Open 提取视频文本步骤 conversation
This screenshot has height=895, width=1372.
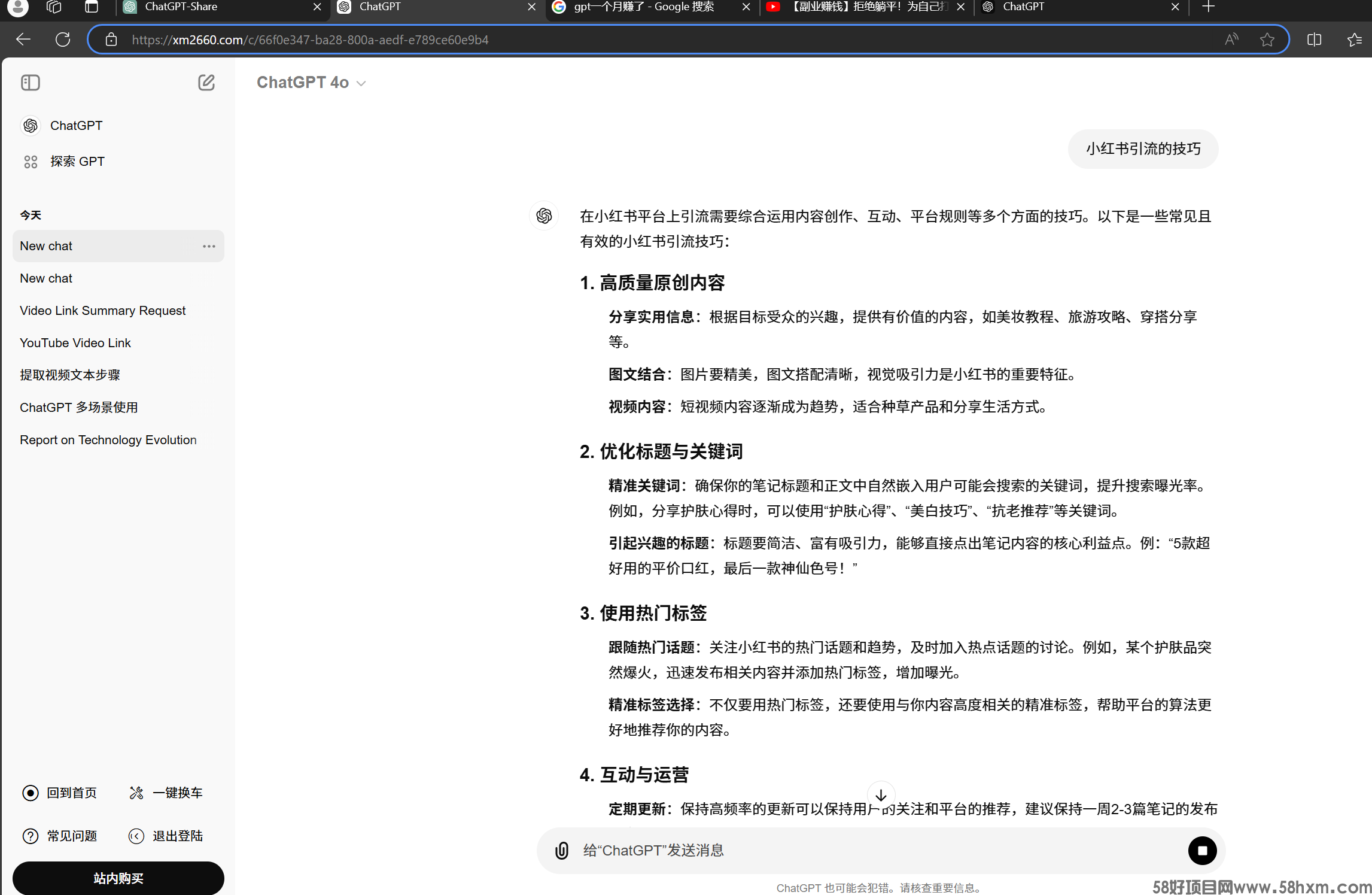pyautogui.click(x=118, y=375)
